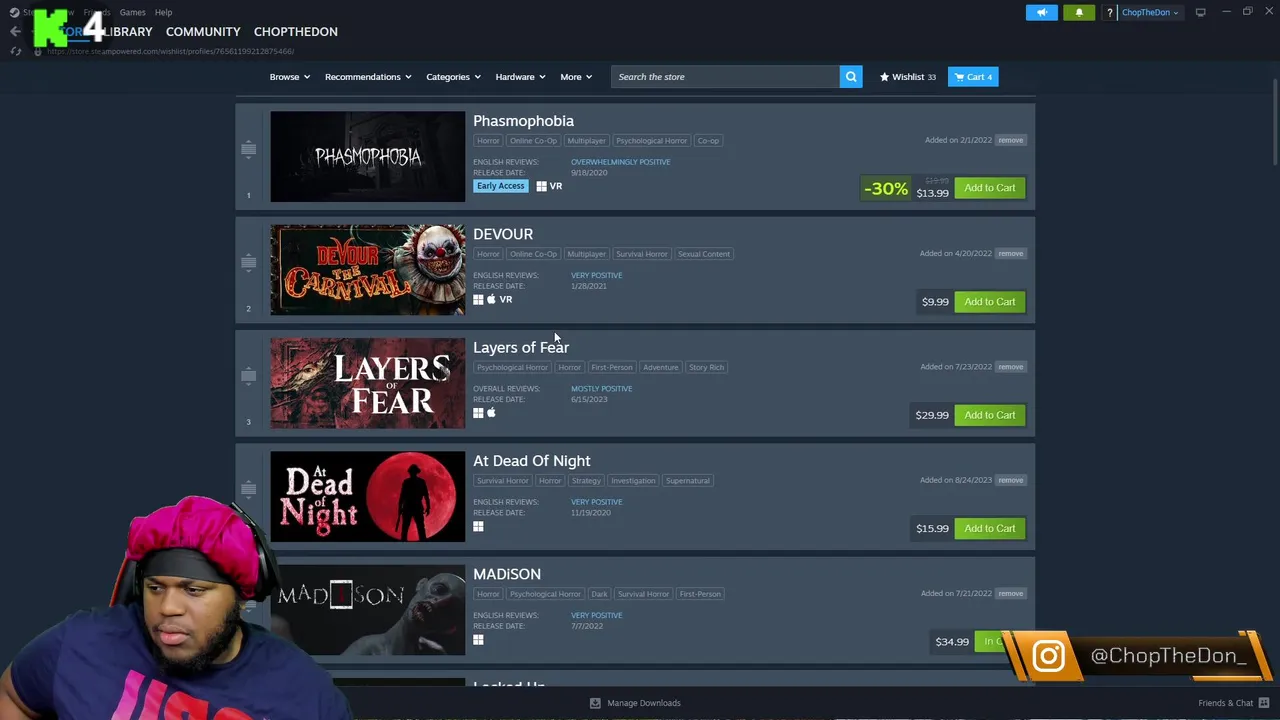Image resolution: width=1280 pixels, height=720 pixels.
Task: Expand the Browse dropdown
Action: click(290, 77)
